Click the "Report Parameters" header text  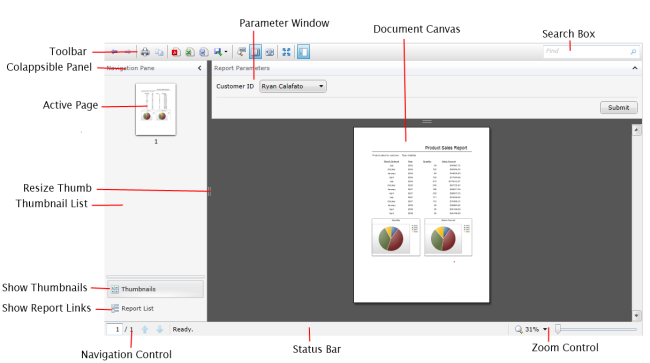coord(242,68)
